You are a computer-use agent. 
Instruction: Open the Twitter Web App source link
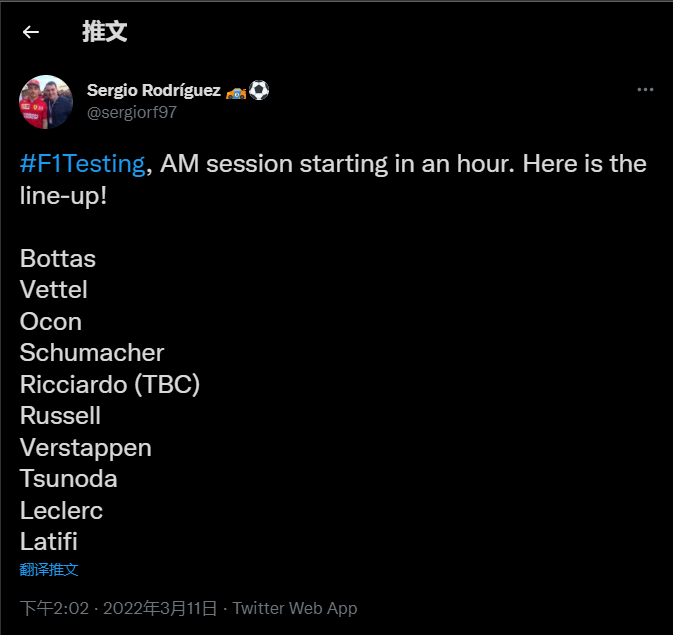pyautogui.click(x=295, y=608)
